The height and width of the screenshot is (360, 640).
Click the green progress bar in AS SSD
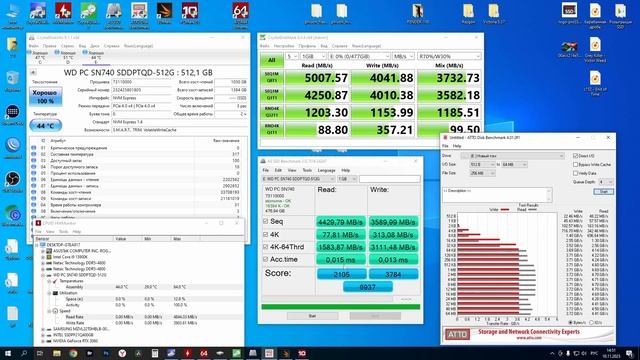click(x=340, y=307)
